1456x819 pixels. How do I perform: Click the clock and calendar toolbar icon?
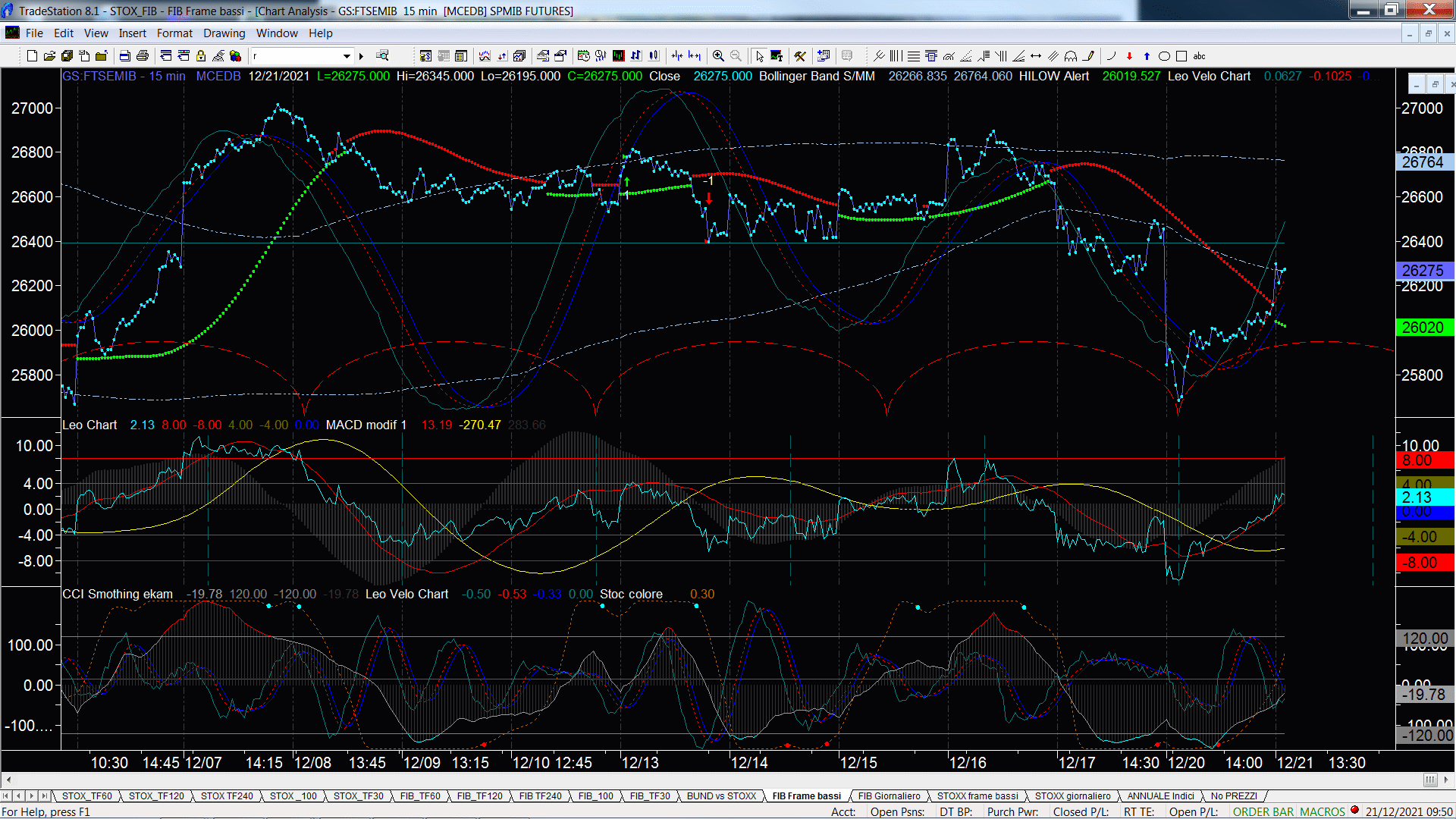tap(583, 56)
